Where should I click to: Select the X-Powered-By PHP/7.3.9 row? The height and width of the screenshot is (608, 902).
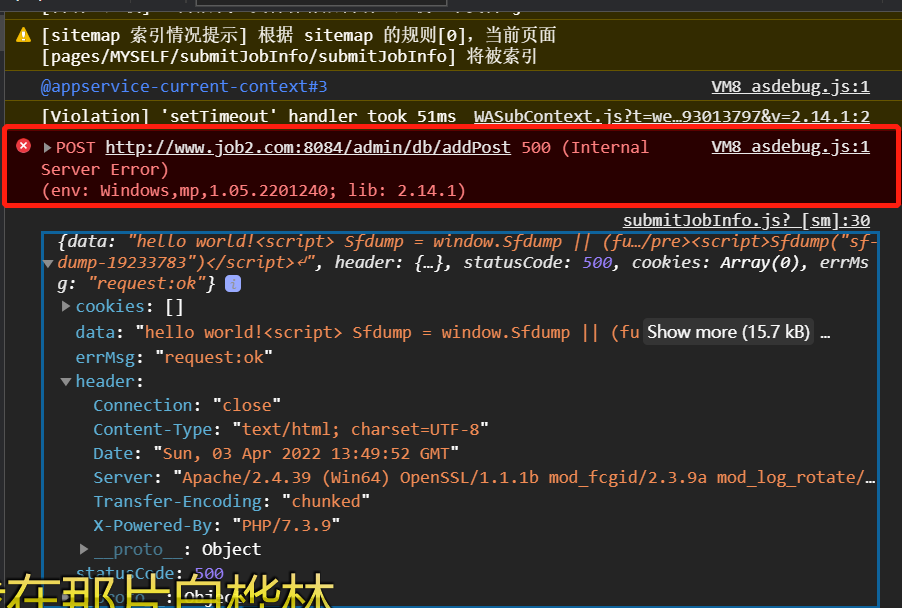(x=217, y=526)
